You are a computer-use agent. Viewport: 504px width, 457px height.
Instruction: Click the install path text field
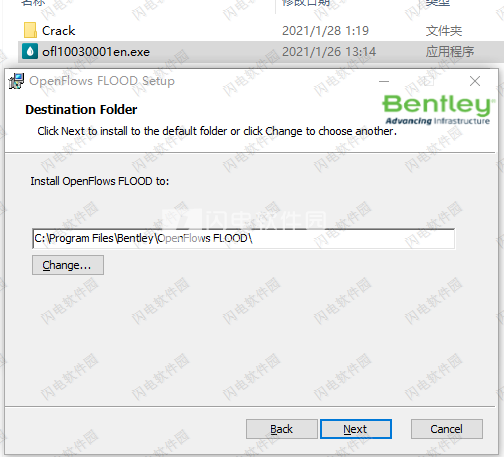pyautogui.click(x=244, y=239)
